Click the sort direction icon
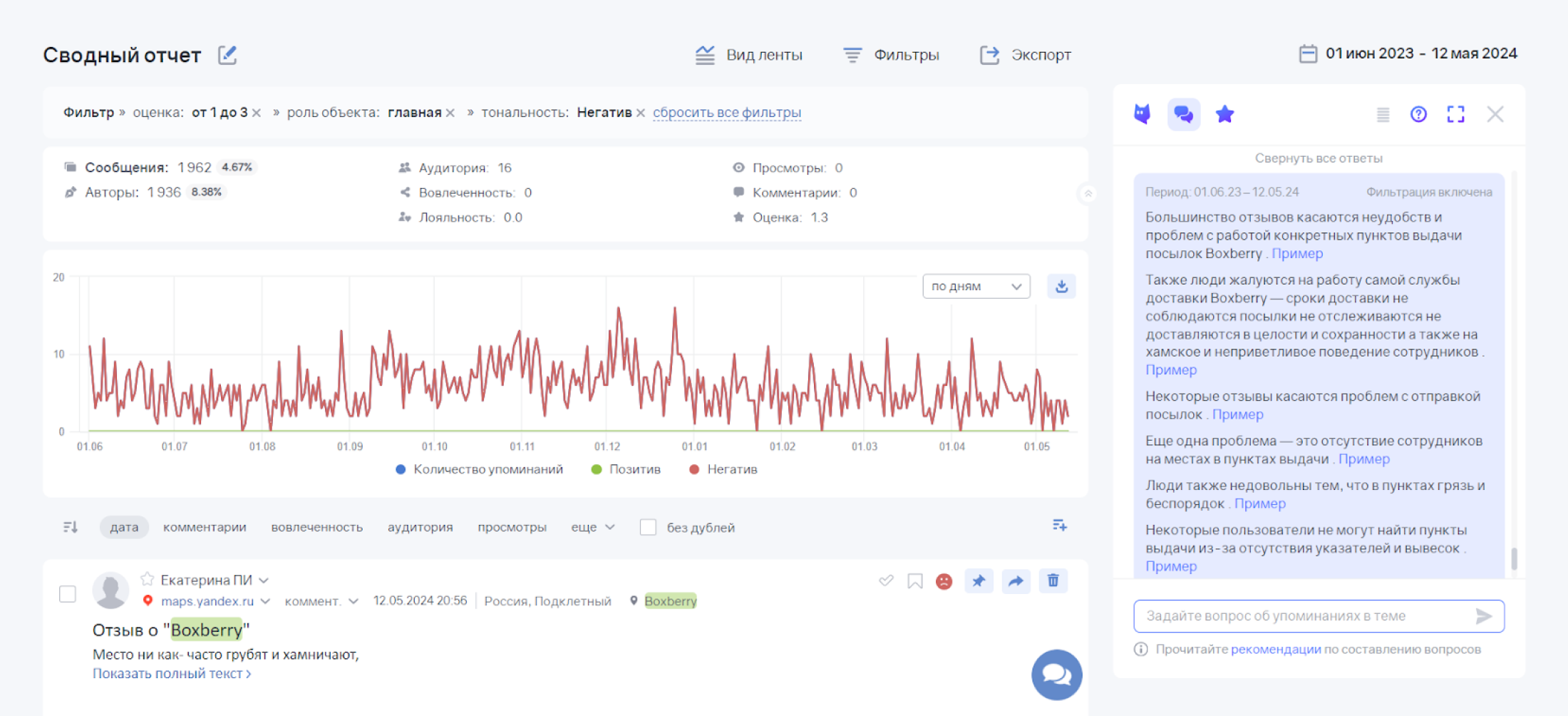 70,527
